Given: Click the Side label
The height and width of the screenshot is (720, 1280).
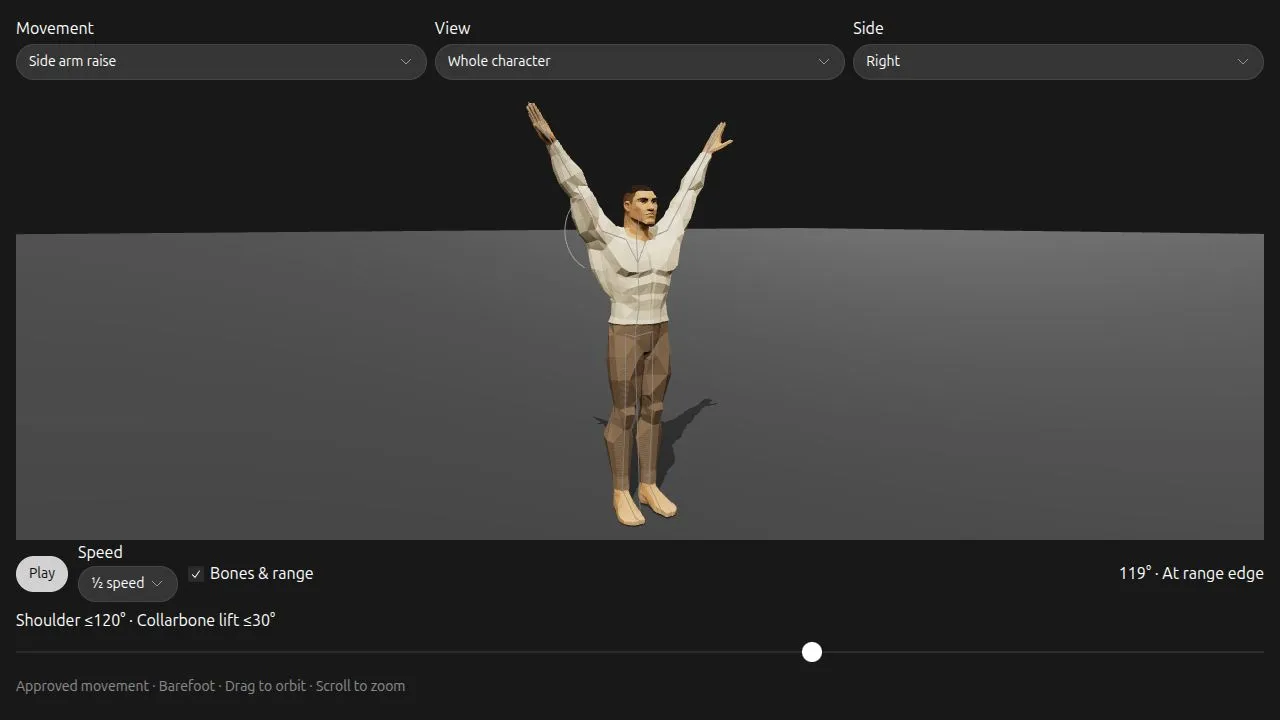Looking at the screenshot, I should [868, 28].
